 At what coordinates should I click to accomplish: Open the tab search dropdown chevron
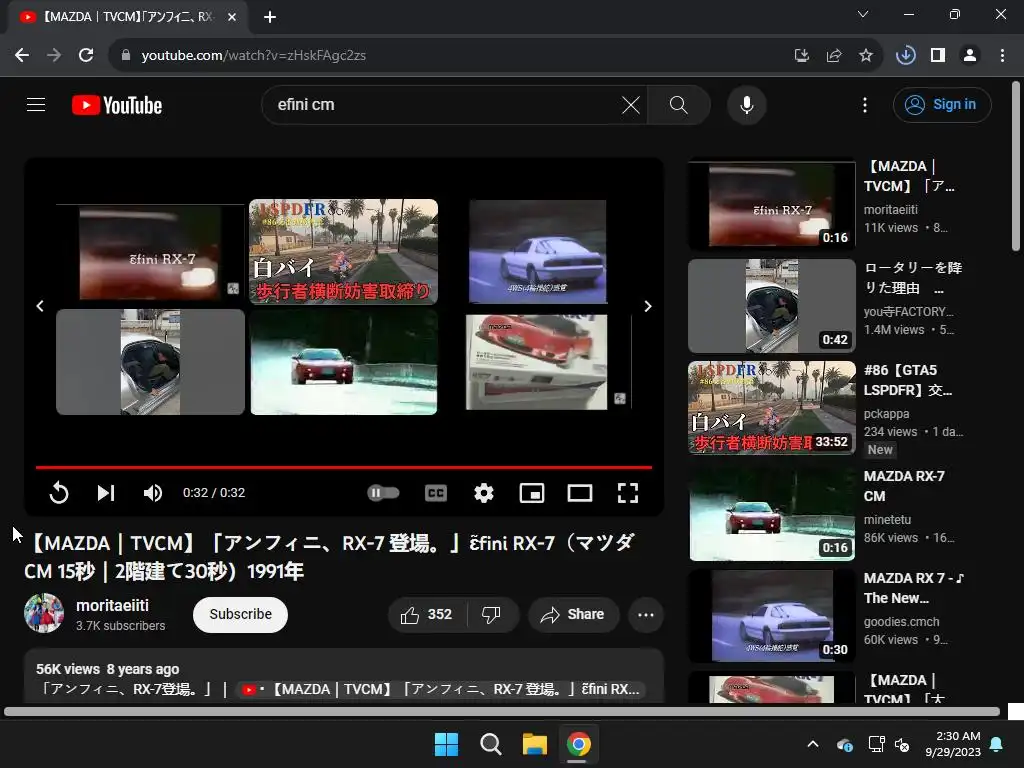pyautogui.click(x=863, y=14)
